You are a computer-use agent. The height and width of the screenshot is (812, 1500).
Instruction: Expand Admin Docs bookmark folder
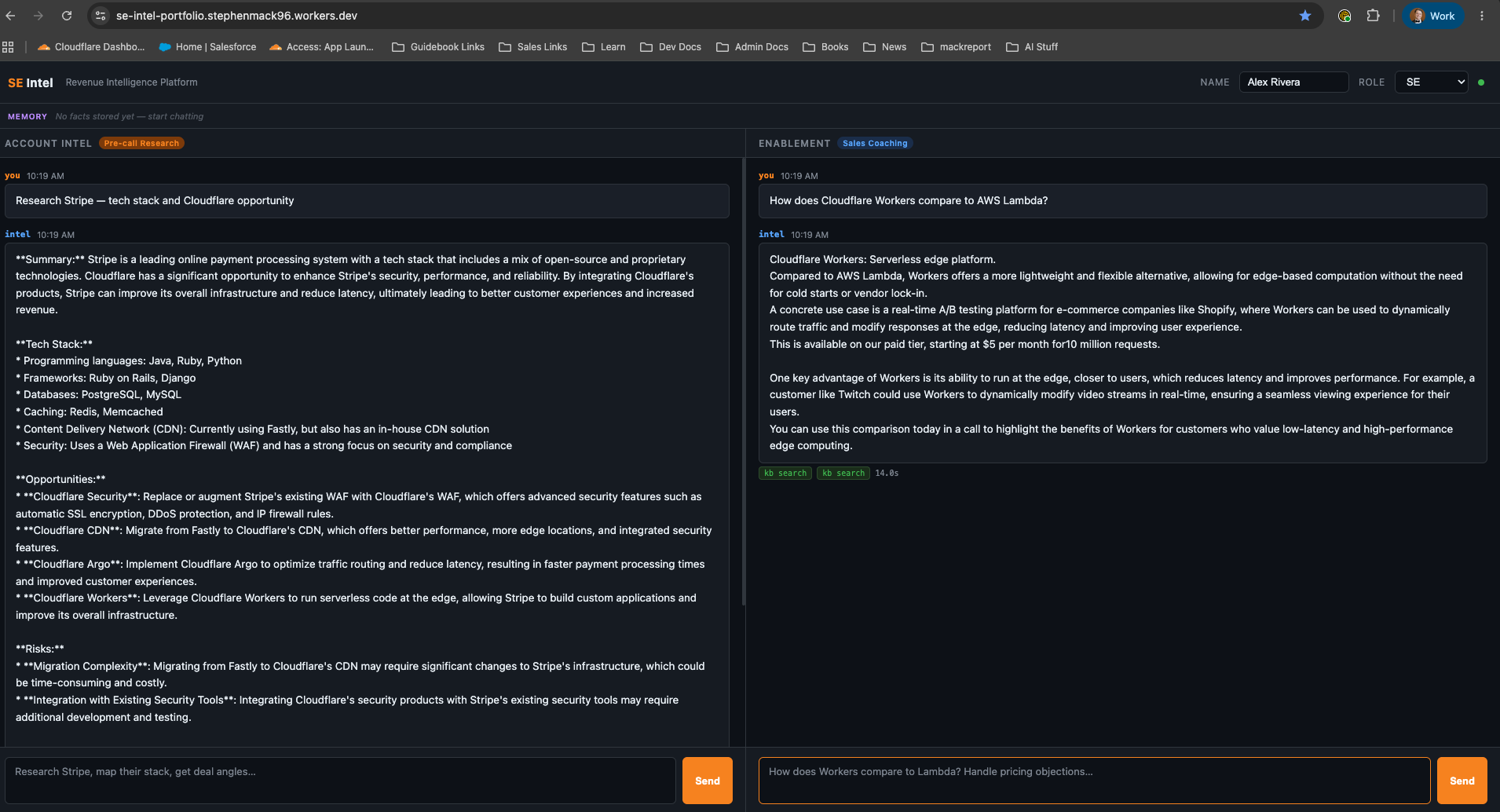point(752,47)
